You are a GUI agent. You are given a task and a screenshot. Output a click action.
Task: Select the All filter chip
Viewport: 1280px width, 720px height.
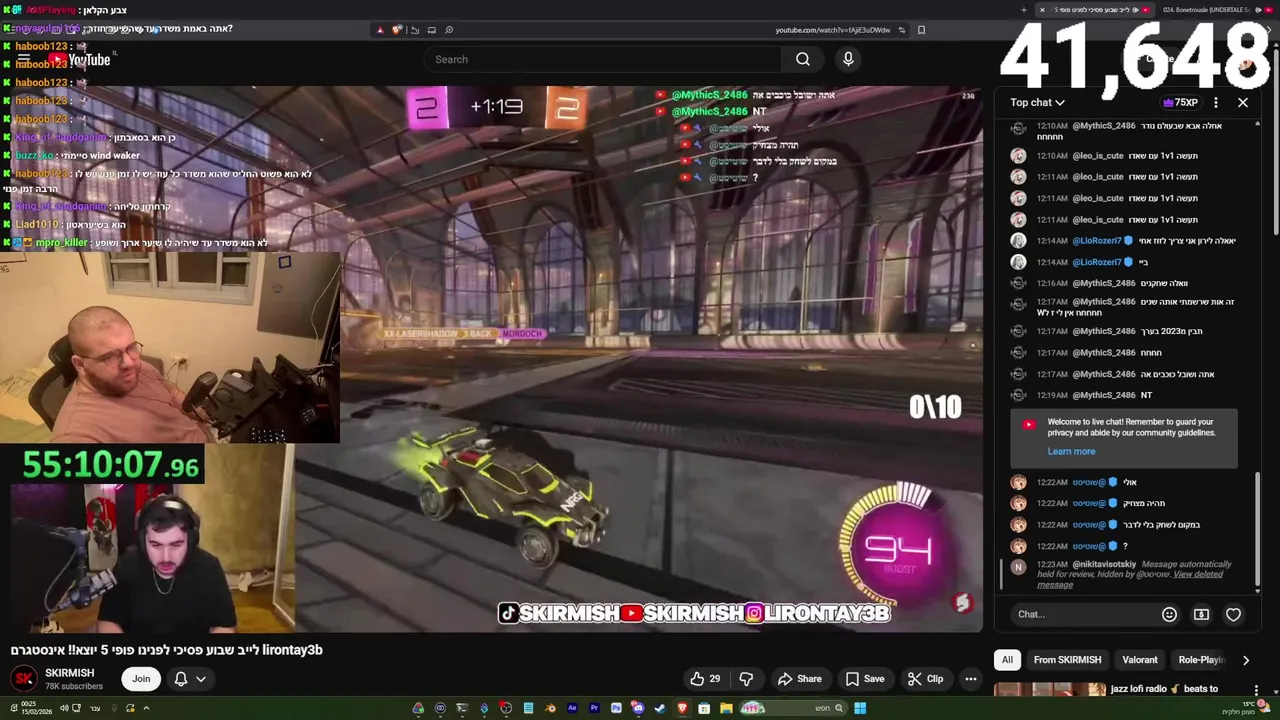pos(1007,660)
